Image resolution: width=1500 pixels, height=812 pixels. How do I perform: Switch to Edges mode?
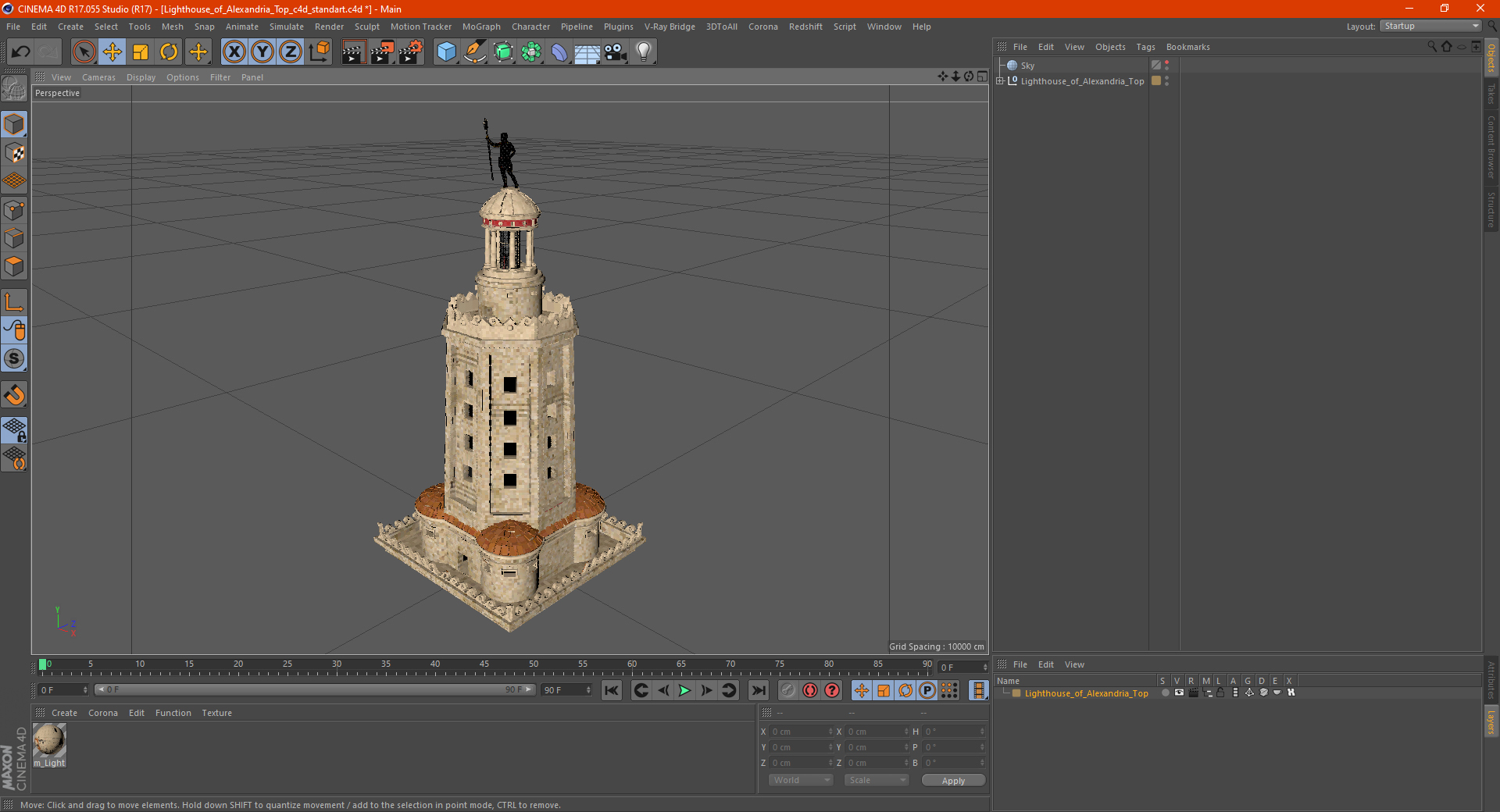pyautogui.click(x=14, y=238)
